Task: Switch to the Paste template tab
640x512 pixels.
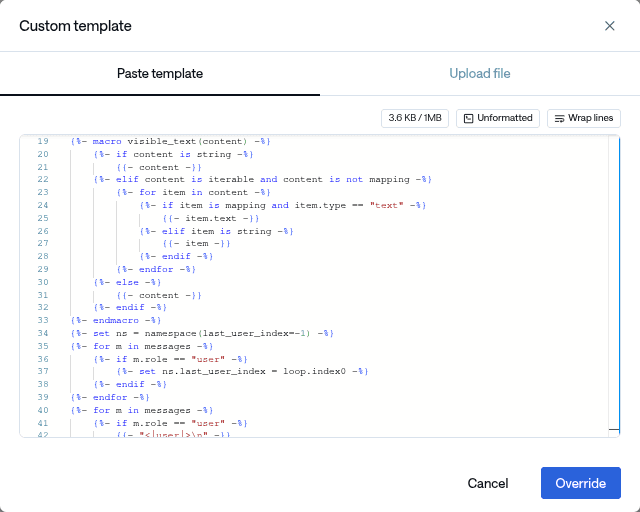Action: [x=160, y=74]
